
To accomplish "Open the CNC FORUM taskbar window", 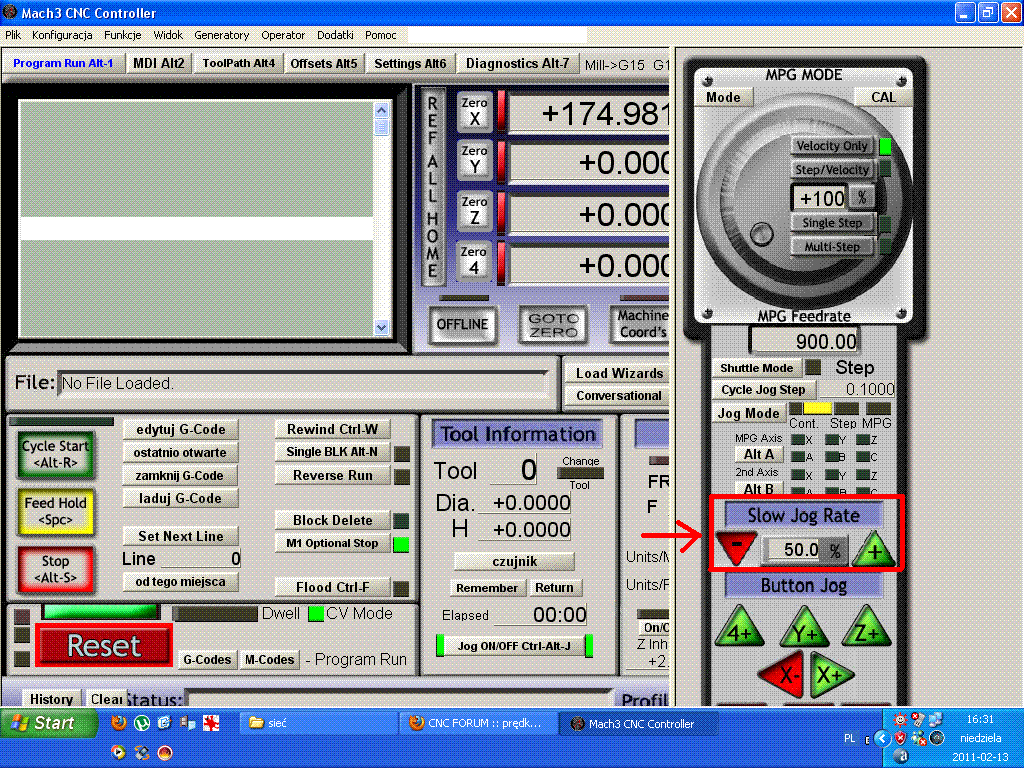I will 476,724.
